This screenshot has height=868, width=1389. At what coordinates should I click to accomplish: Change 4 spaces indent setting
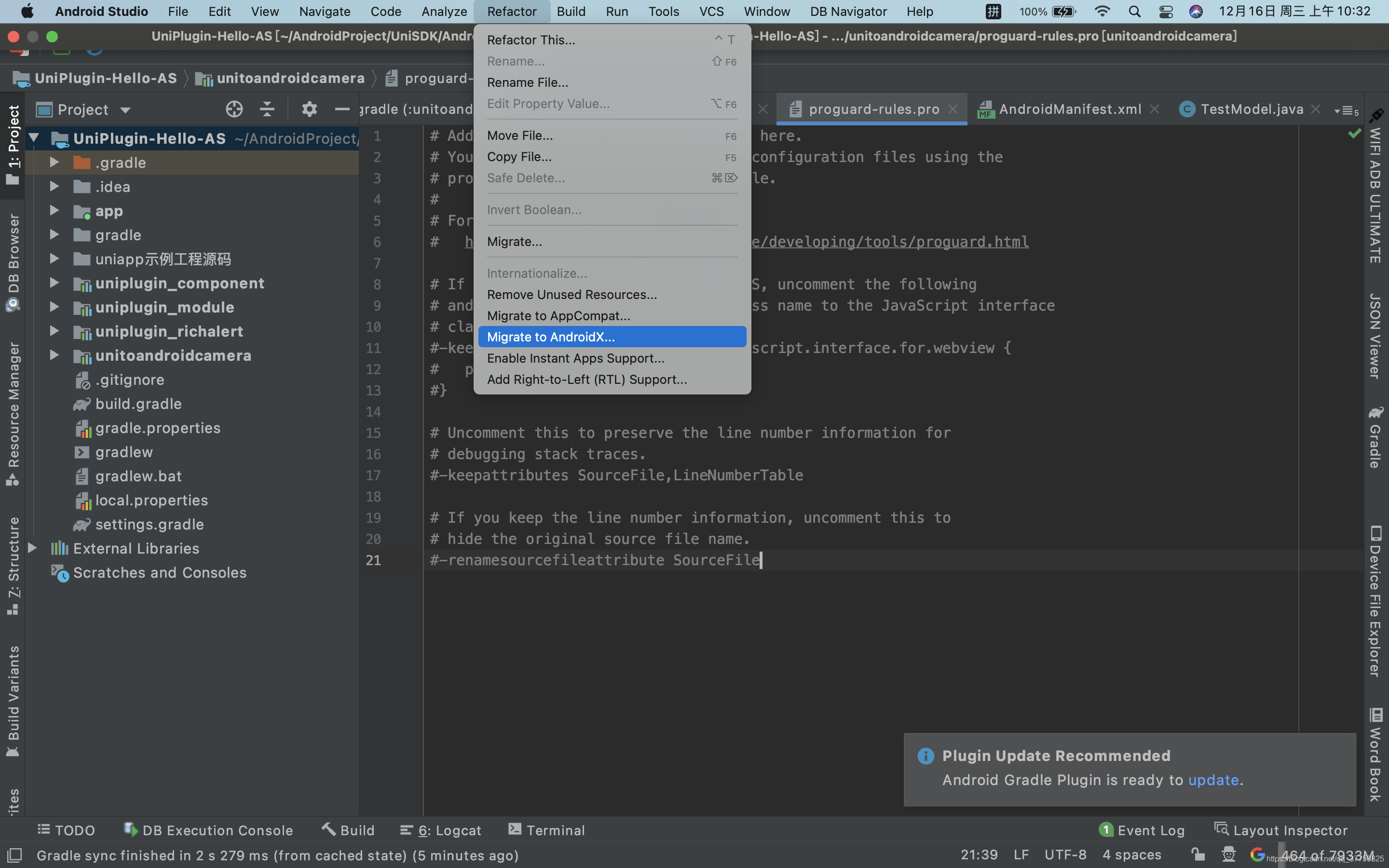click(x=1132, y=855)
